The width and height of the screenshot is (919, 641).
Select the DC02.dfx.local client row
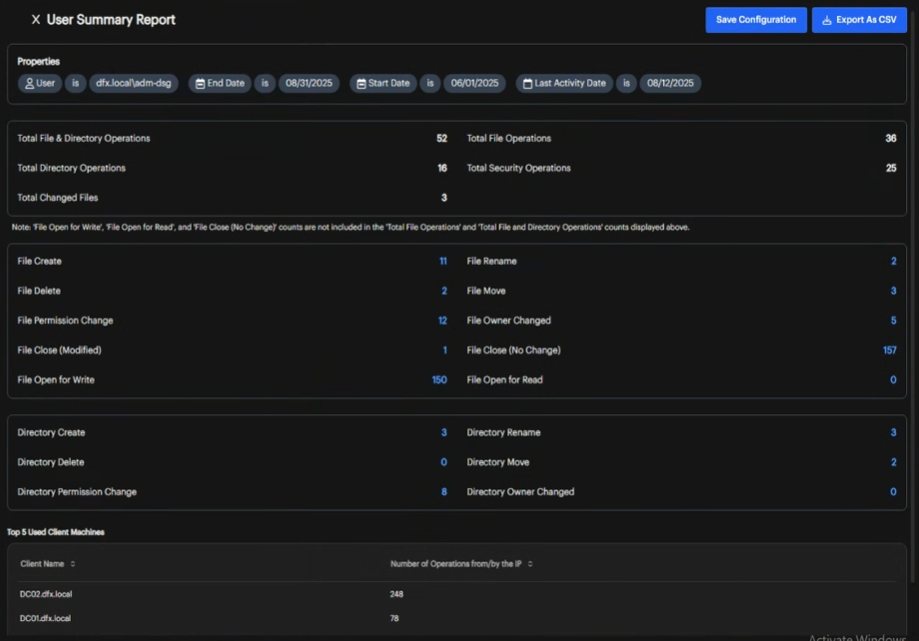click(x=457, y=594)
